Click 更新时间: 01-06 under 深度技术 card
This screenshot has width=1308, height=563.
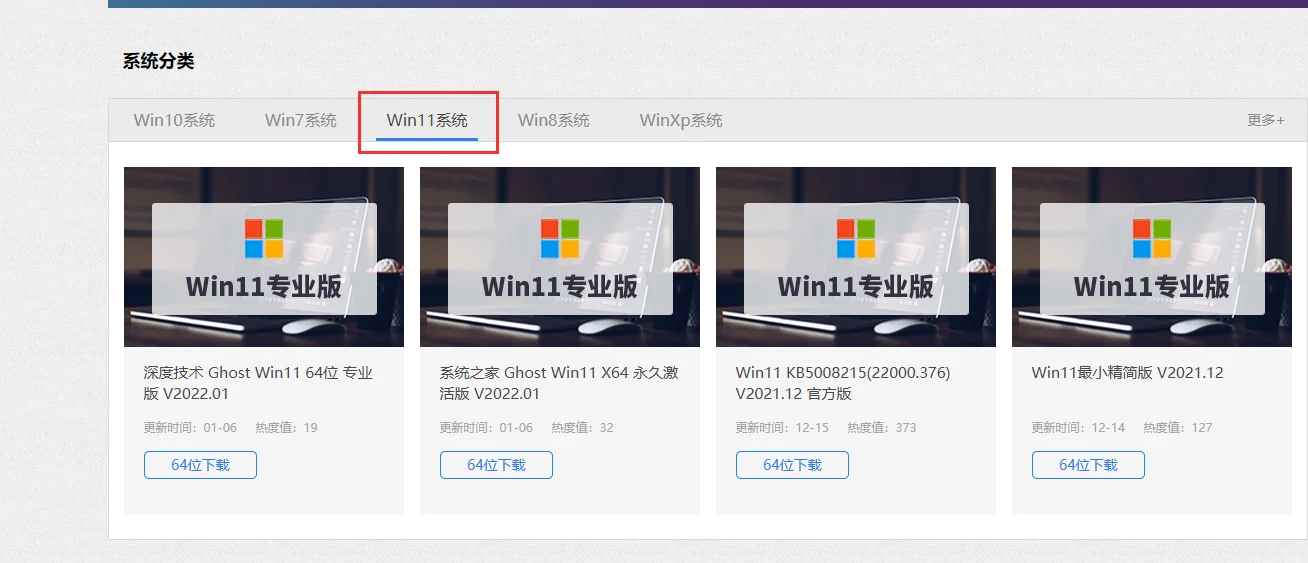[x=190, y=427]
